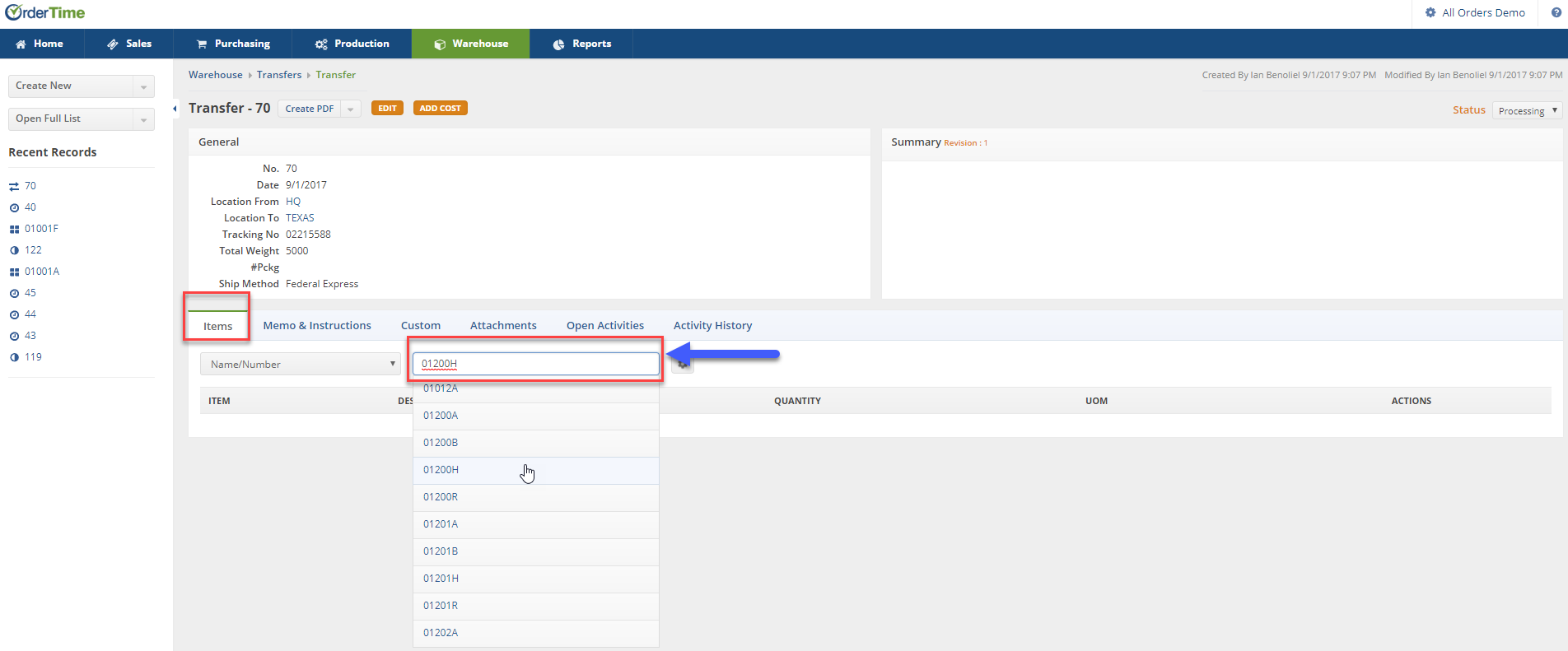The height and width of the screenshot is (651, 1568).
Task: Open the Production menu
Action: [352, 44]
